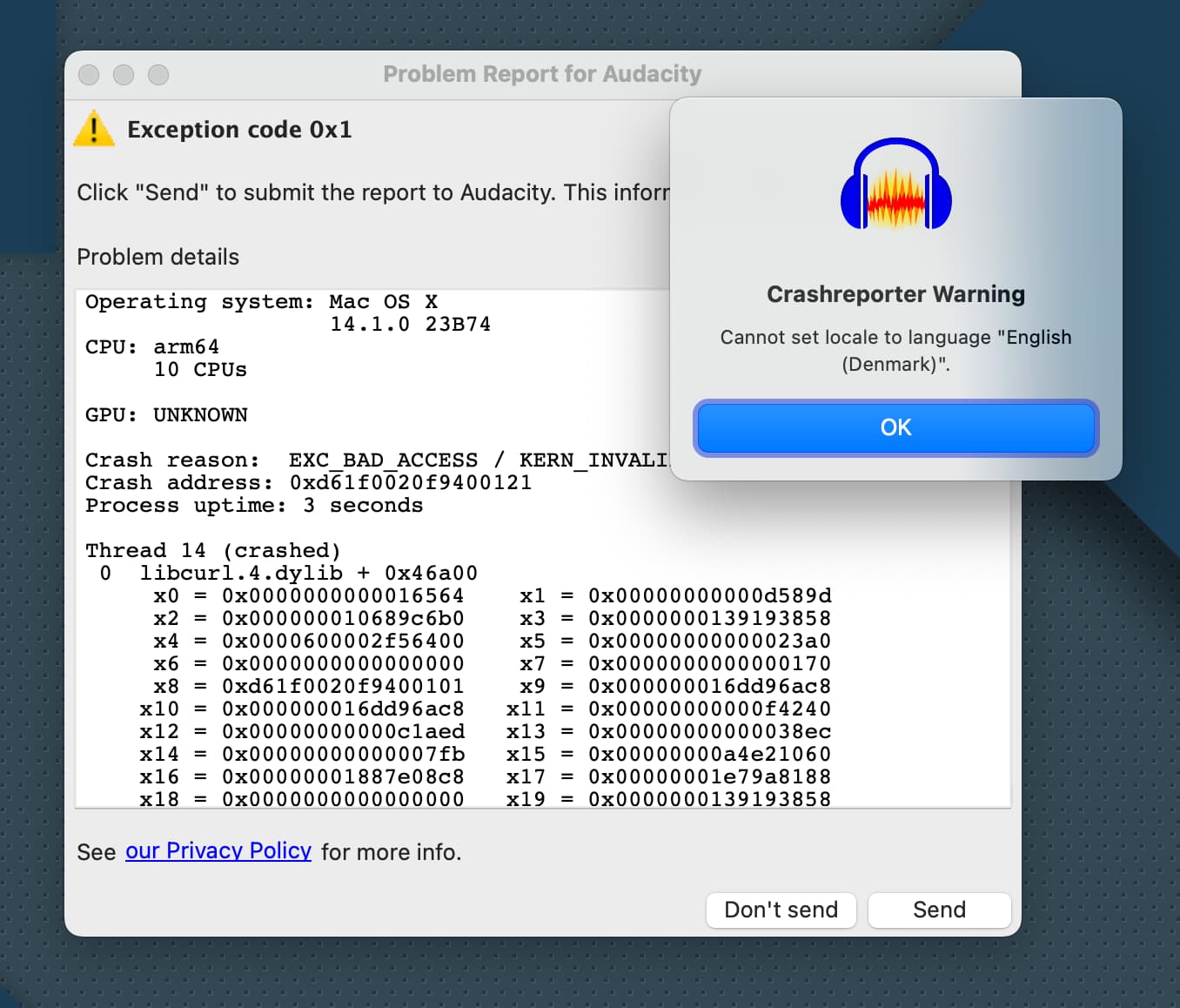1180x1008 pixels.
Task: Click the Exception code 0x1 heading
Action: coord(239,129)
